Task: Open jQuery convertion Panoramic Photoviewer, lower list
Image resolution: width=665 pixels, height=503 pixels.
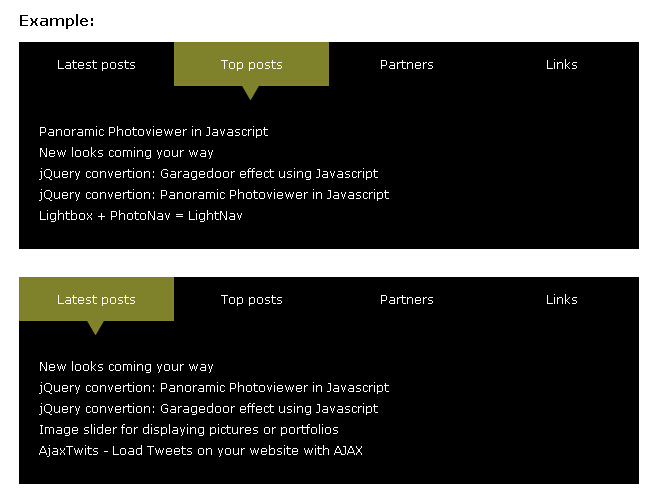Action: tap(214, 387)
